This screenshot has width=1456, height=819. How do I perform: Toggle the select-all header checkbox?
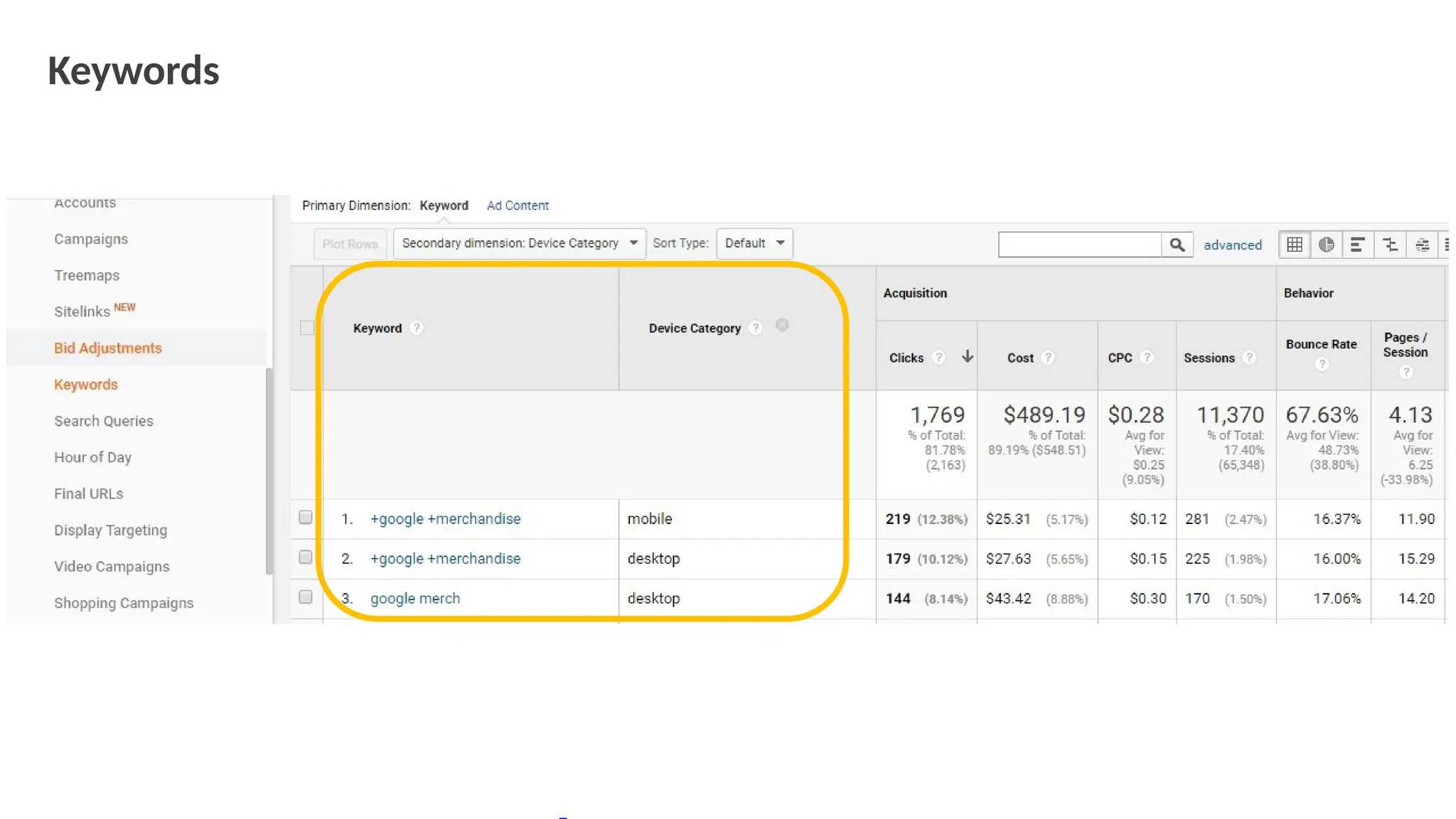click(x=307, y=328)
